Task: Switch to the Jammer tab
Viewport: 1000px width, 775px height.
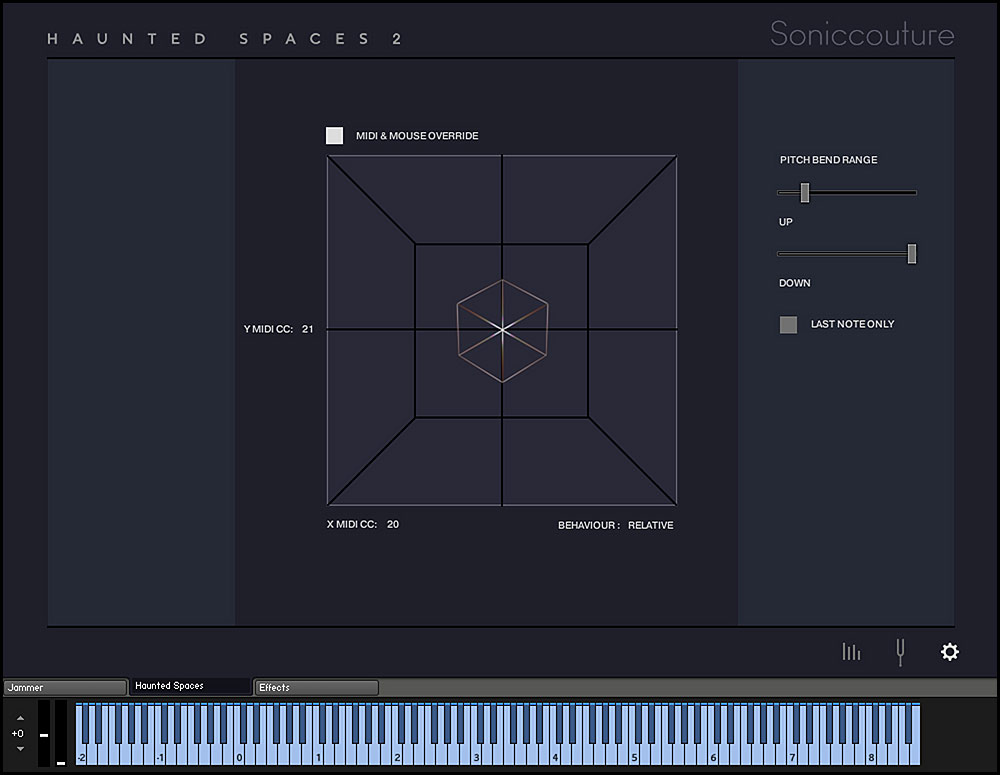Action: [x=65, y=687]
